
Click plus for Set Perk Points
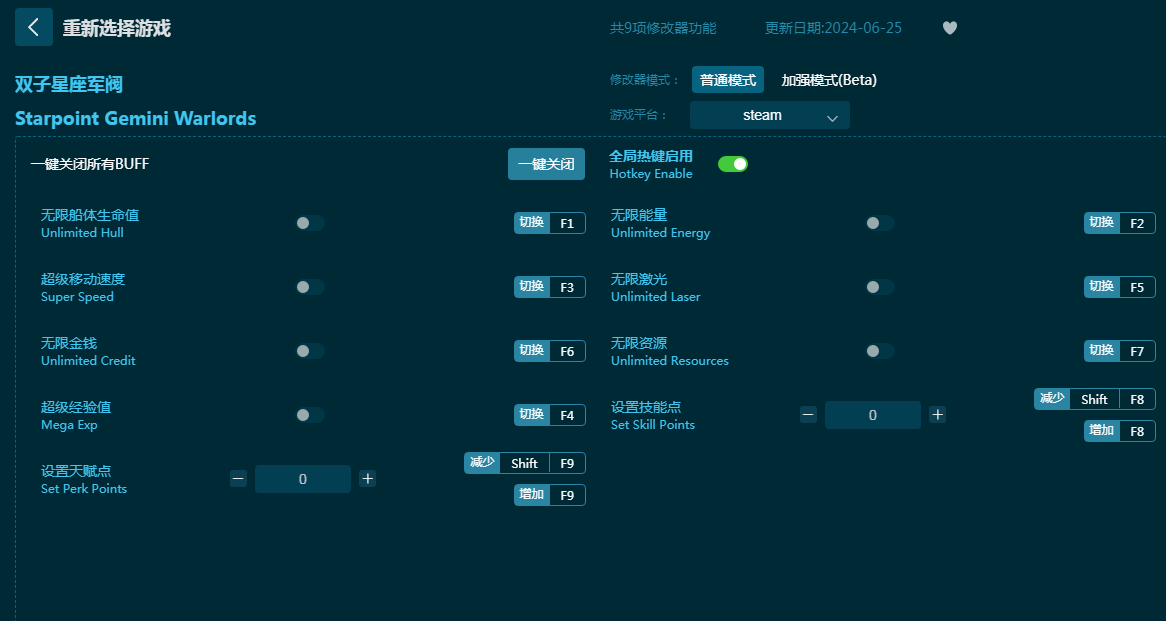point(367,479)
